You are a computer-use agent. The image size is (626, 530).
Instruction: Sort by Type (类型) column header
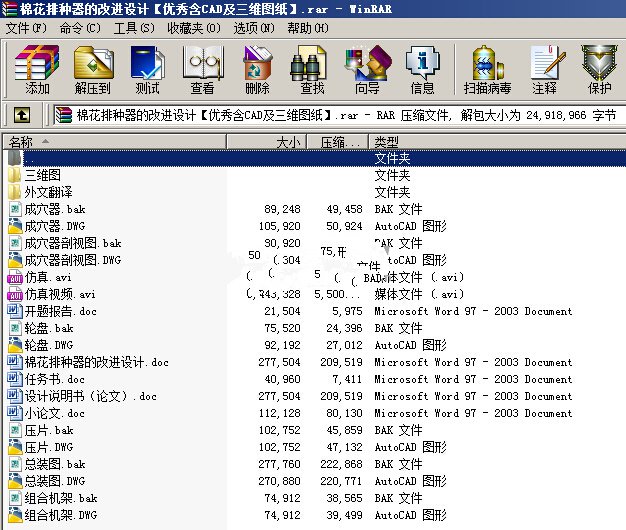(x=497, y=142)
